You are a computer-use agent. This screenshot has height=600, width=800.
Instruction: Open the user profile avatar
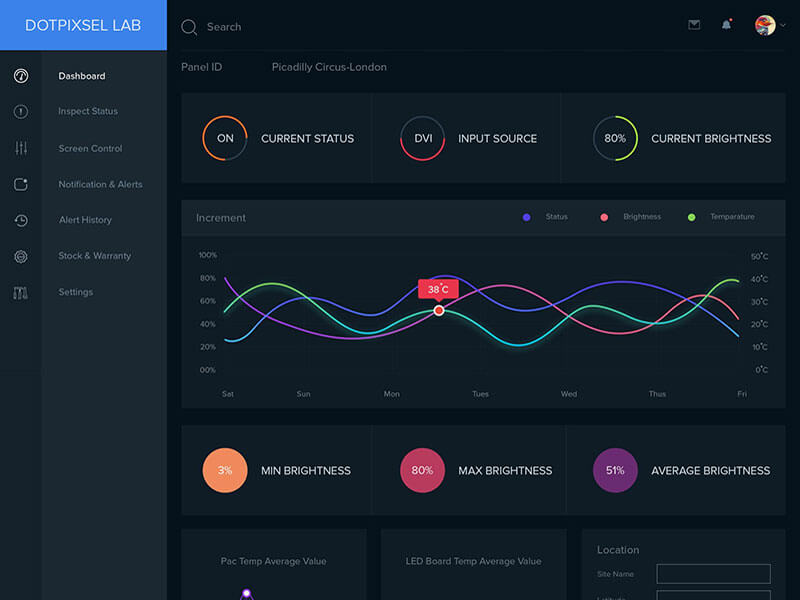coord(765,26)
